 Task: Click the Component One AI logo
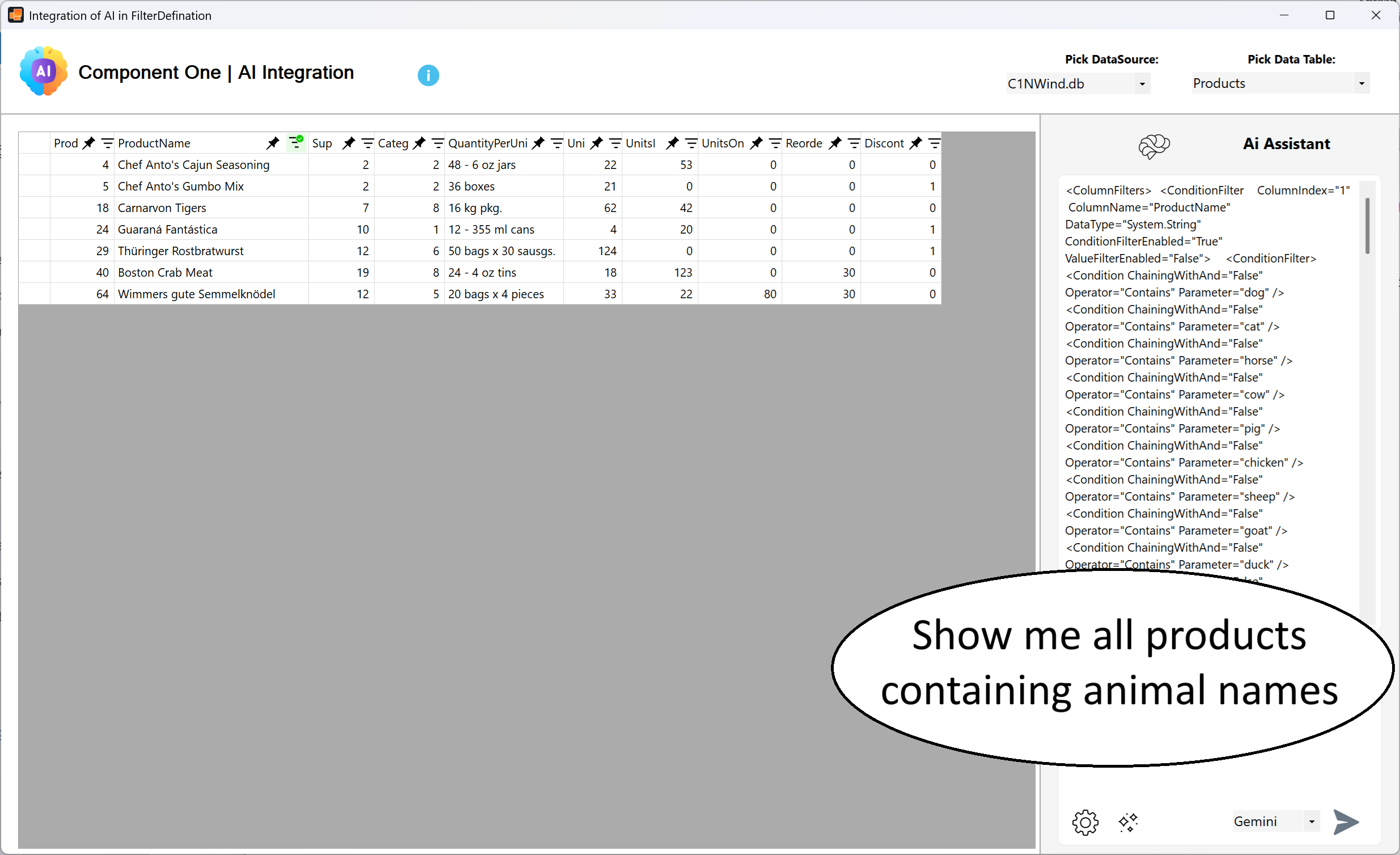click(x=44, y=71)
